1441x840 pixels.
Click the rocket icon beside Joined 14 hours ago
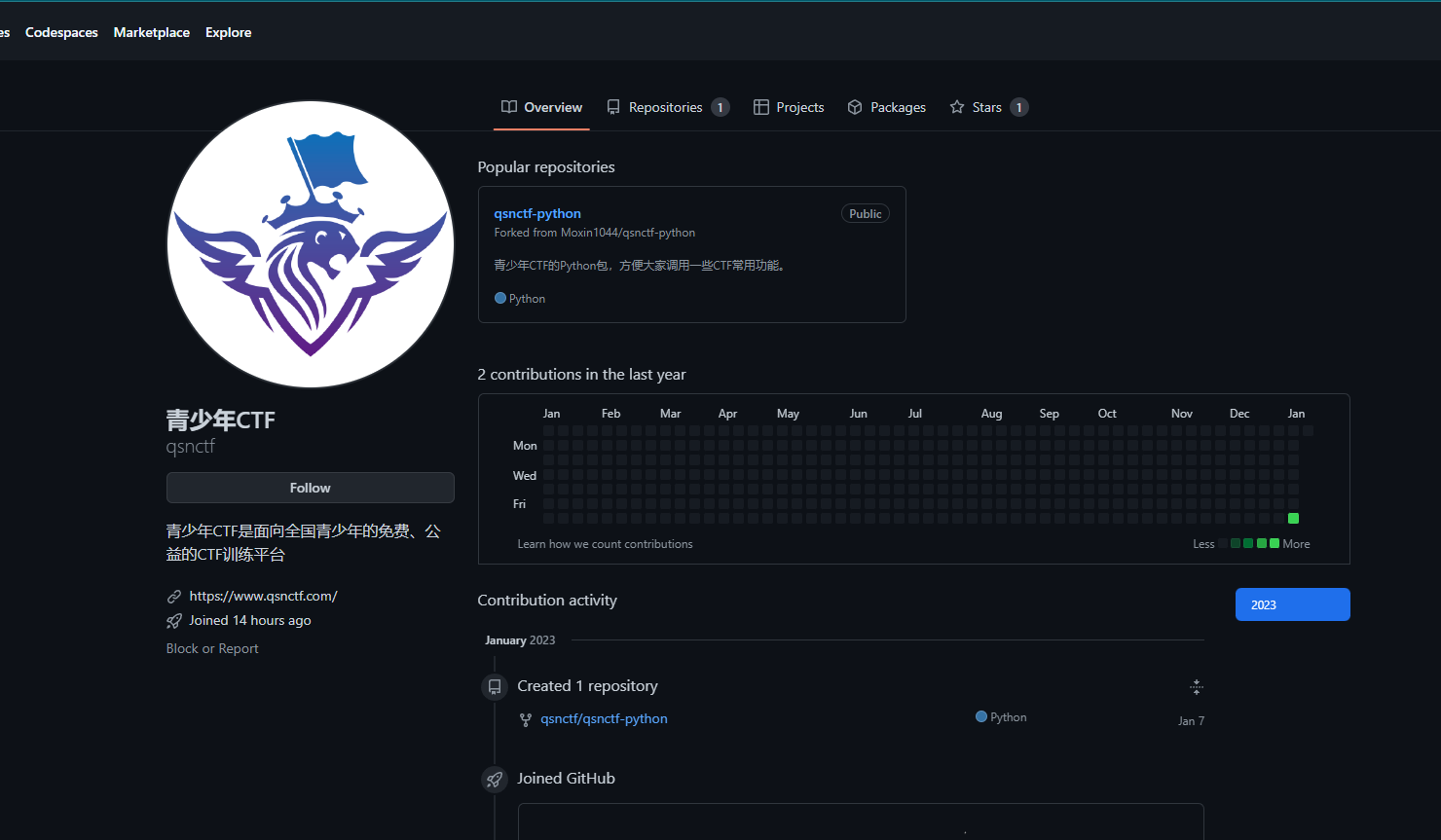(173, 620)
